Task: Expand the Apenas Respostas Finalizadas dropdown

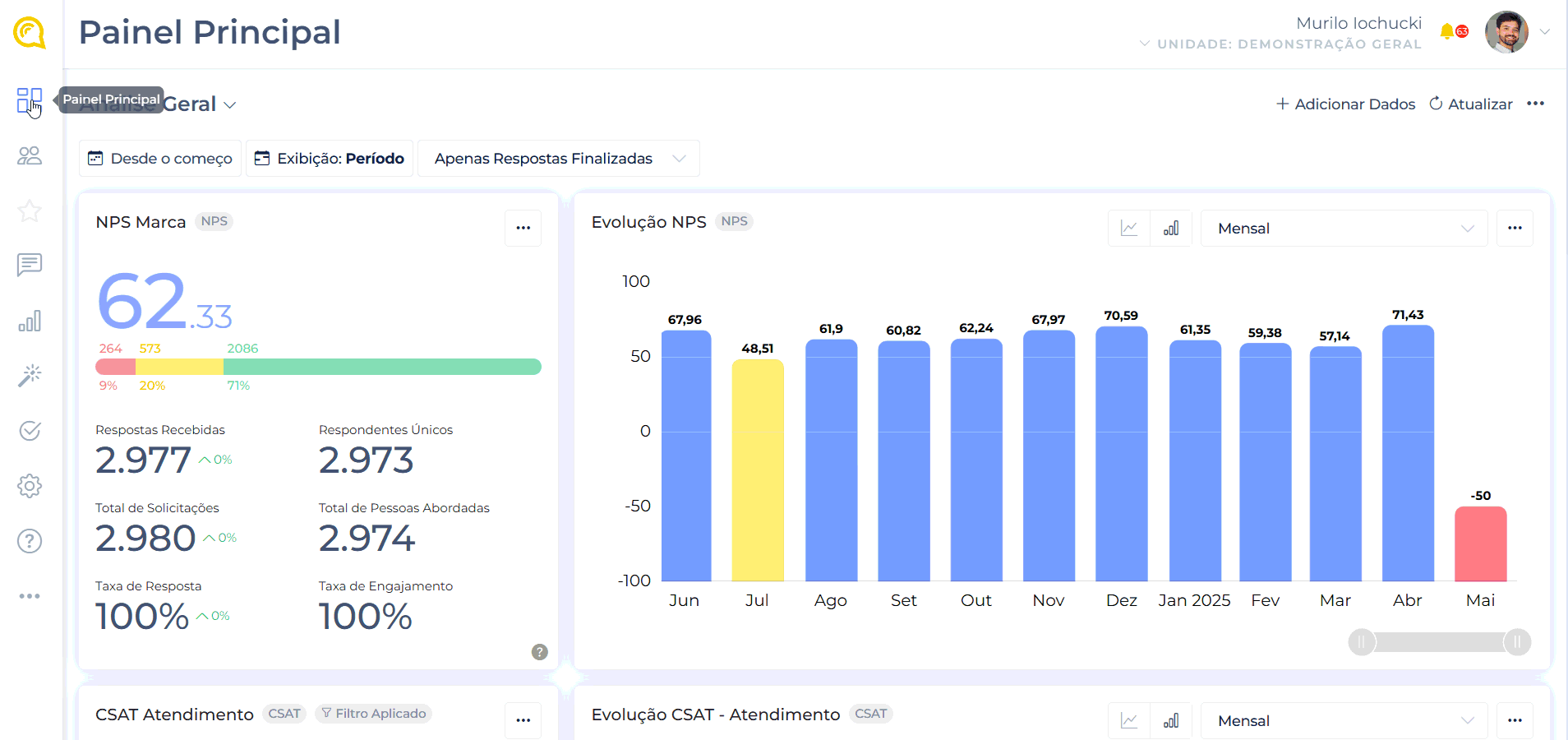Action: click(x=559, y=159)
